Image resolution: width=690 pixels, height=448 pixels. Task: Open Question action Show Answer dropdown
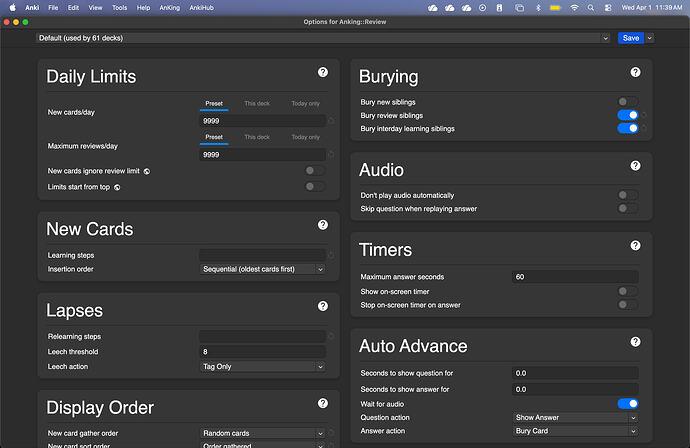pyautogui.click(x=576, y=417)
